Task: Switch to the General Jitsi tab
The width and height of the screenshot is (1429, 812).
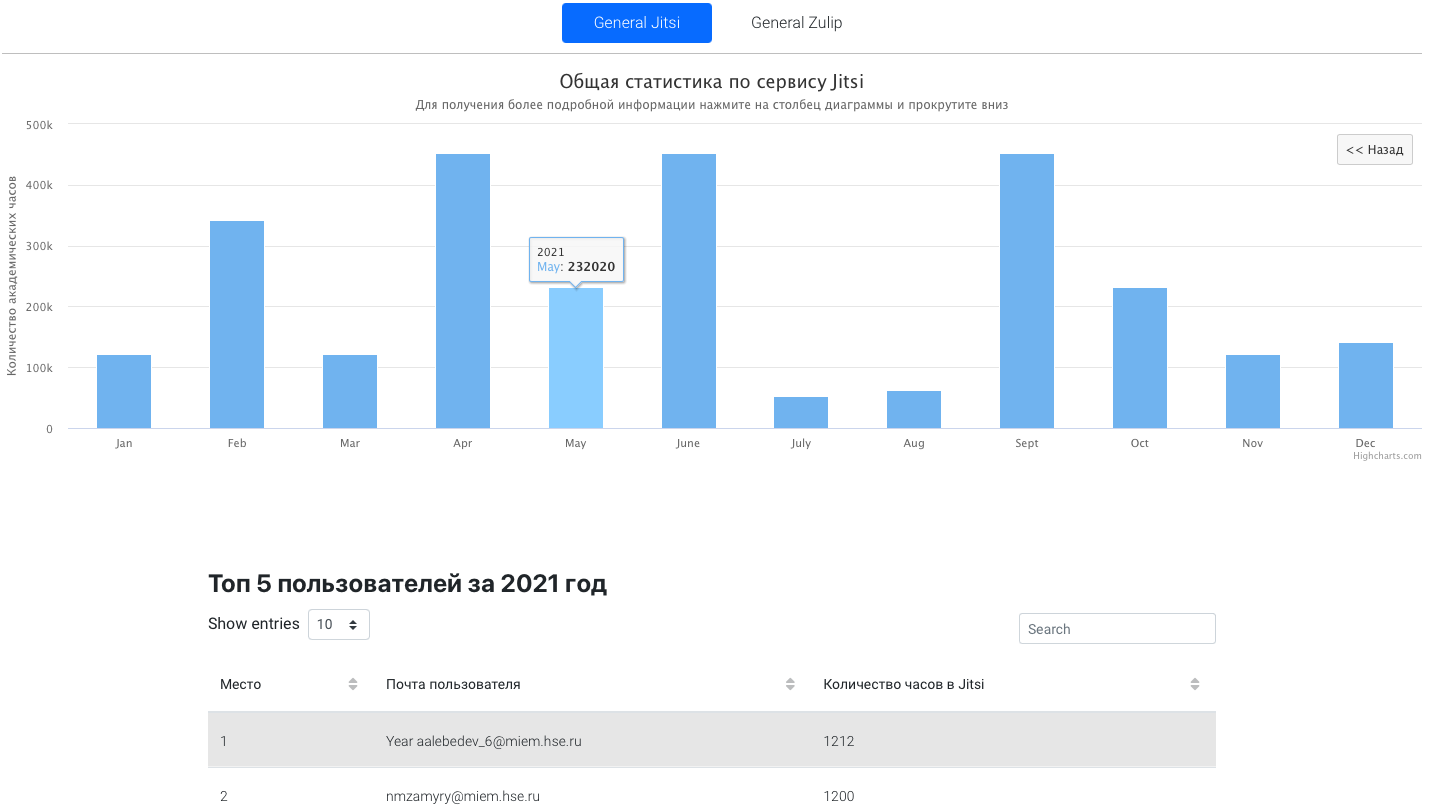Action: 637,23
